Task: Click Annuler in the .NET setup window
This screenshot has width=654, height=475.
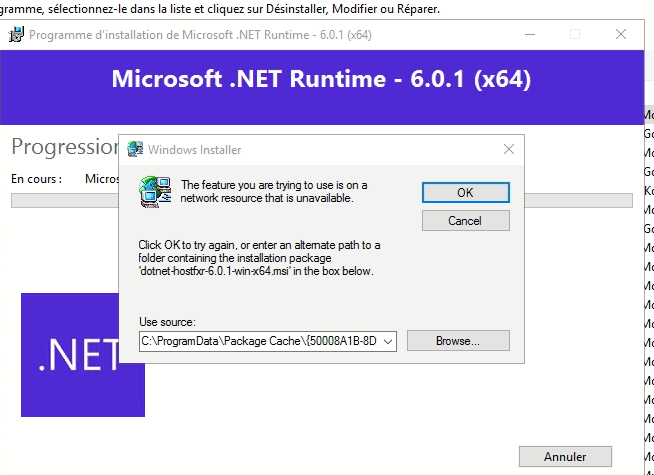Action: 565,457
